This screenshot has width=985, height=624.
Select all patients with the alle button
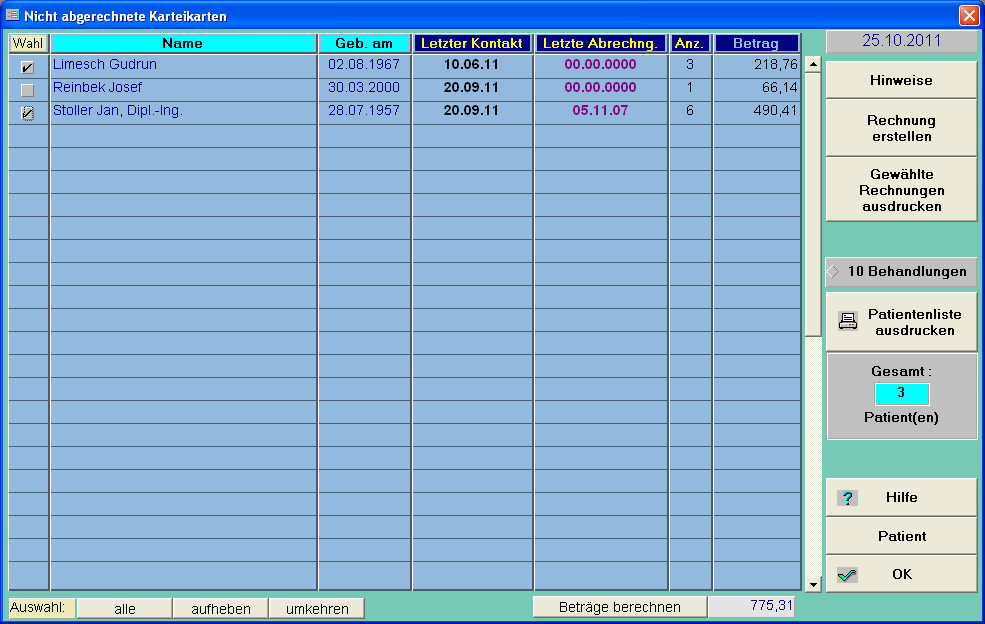125,608
